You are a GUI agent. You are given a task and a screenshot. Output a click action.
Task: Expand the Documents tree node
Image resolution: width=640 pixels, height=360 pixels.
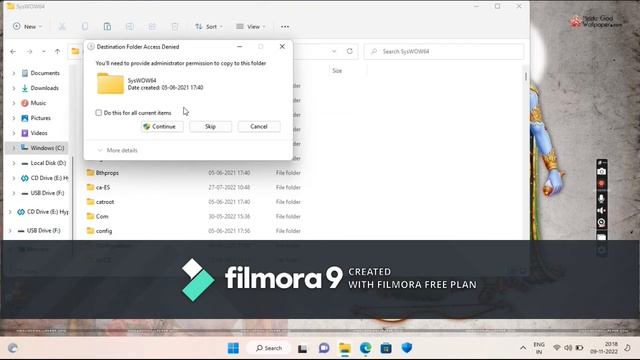pyautogui.click(x=13, y=73)
